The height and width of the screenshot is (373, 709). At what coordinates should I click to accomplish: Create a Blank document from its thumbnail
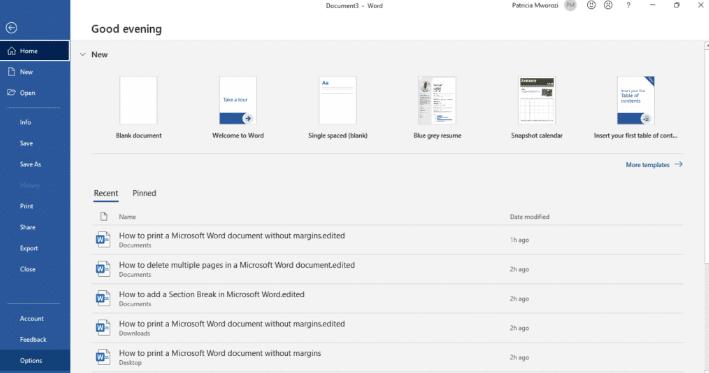[x=138, y=100]
